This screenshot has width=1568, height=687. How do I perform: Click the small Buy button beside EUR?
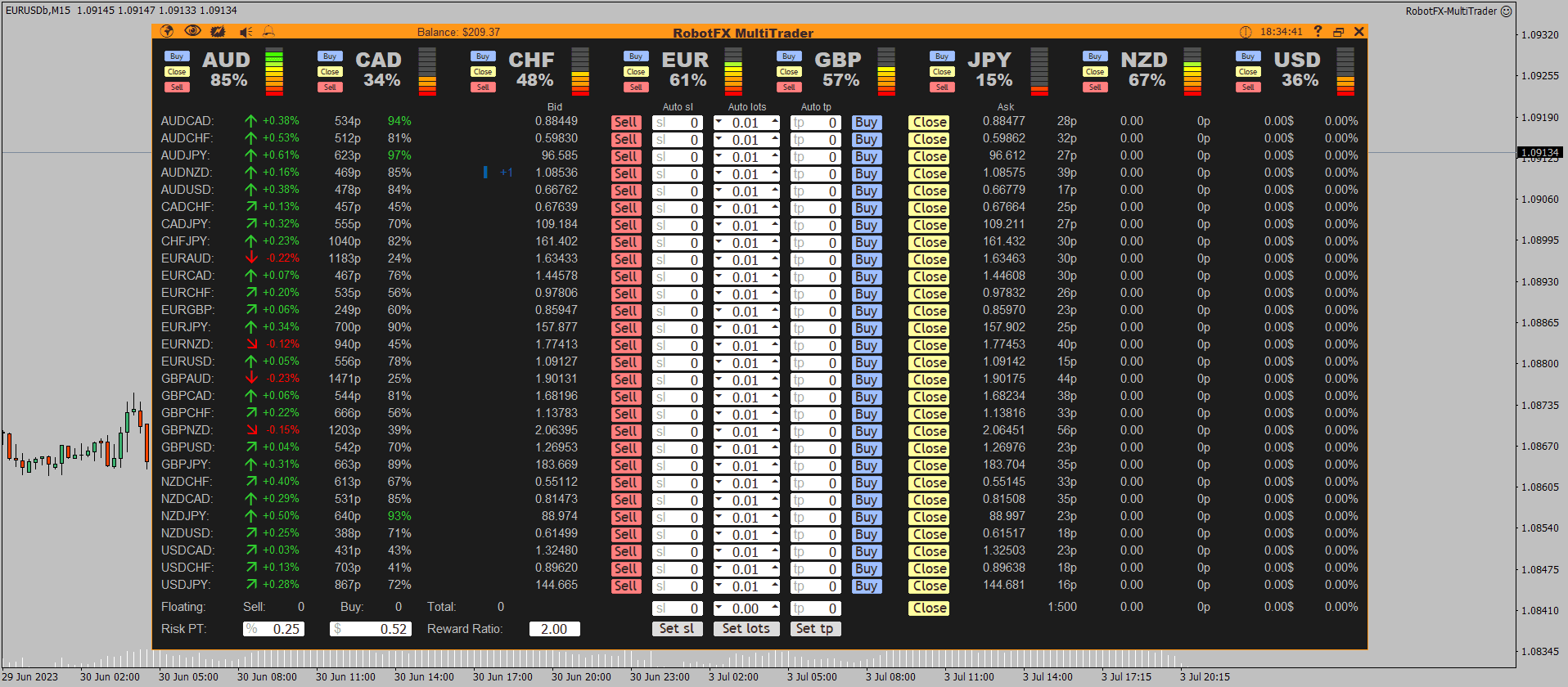pyautogui.click(x=636, y=56)
